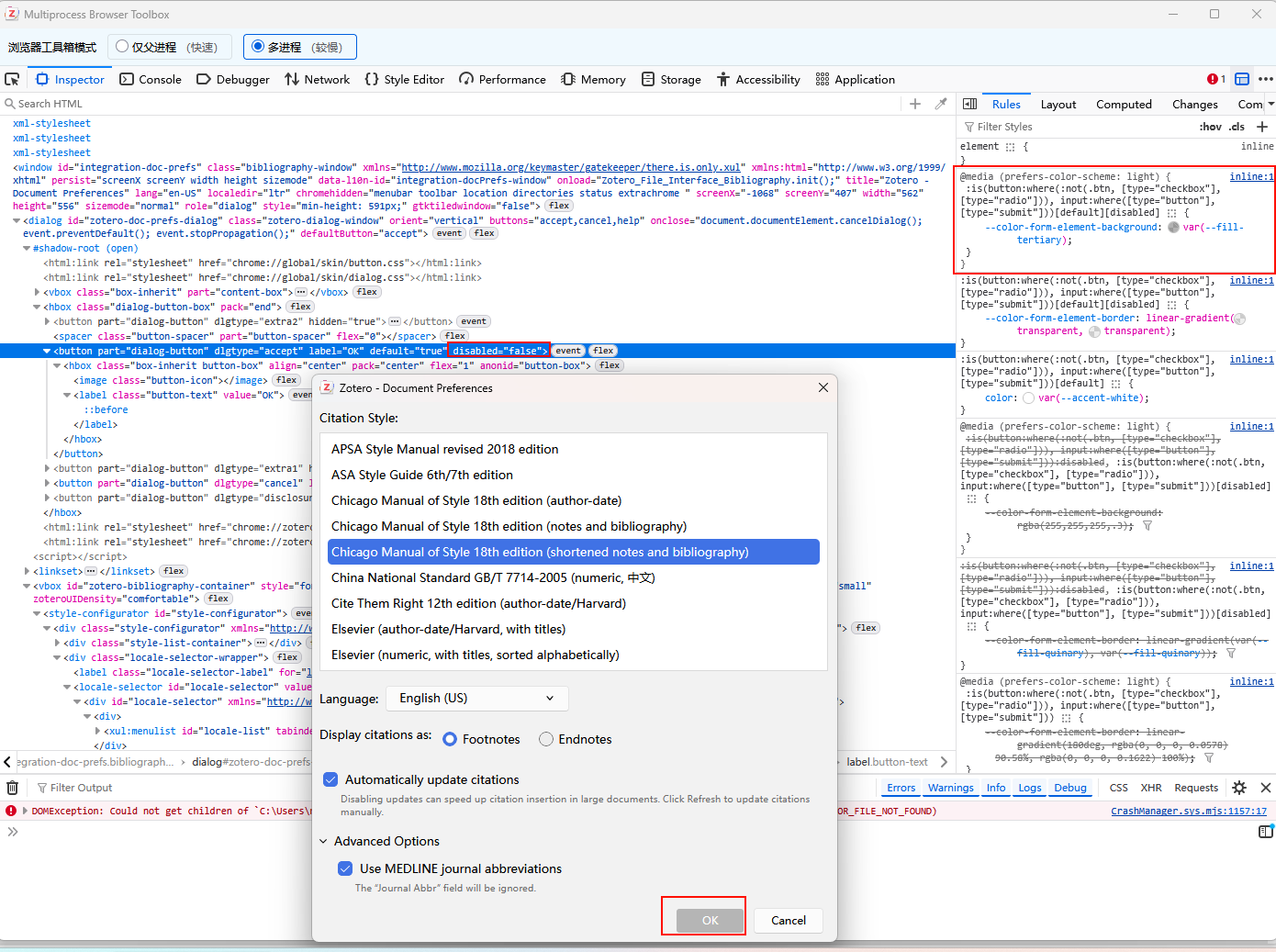This screenshot has width=1276, height=952.
Task: Switch to the Changes sidebar tab
Action: 1195,105
